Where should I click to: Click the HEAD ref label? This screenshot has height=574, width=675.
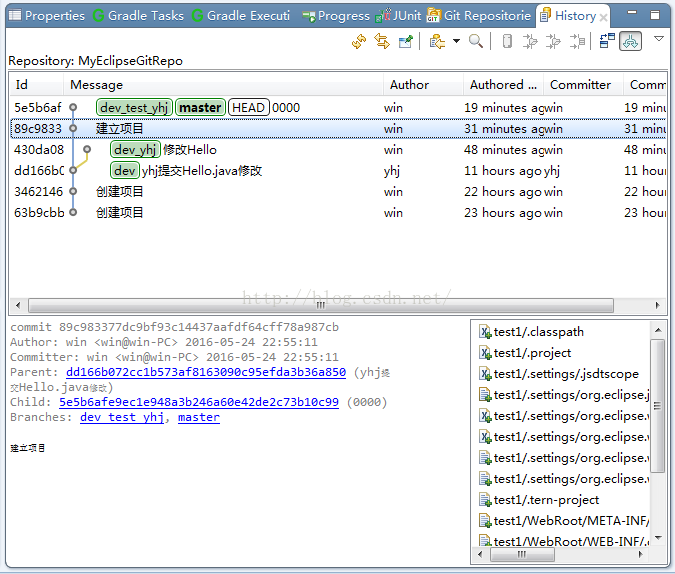pos(248,108)
